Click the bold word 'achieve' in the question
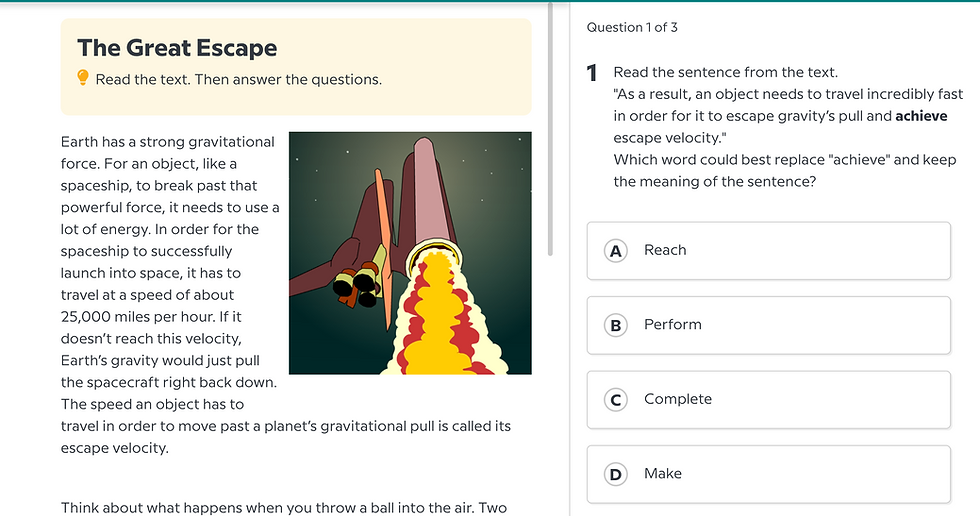 click(x=921, y=116)
